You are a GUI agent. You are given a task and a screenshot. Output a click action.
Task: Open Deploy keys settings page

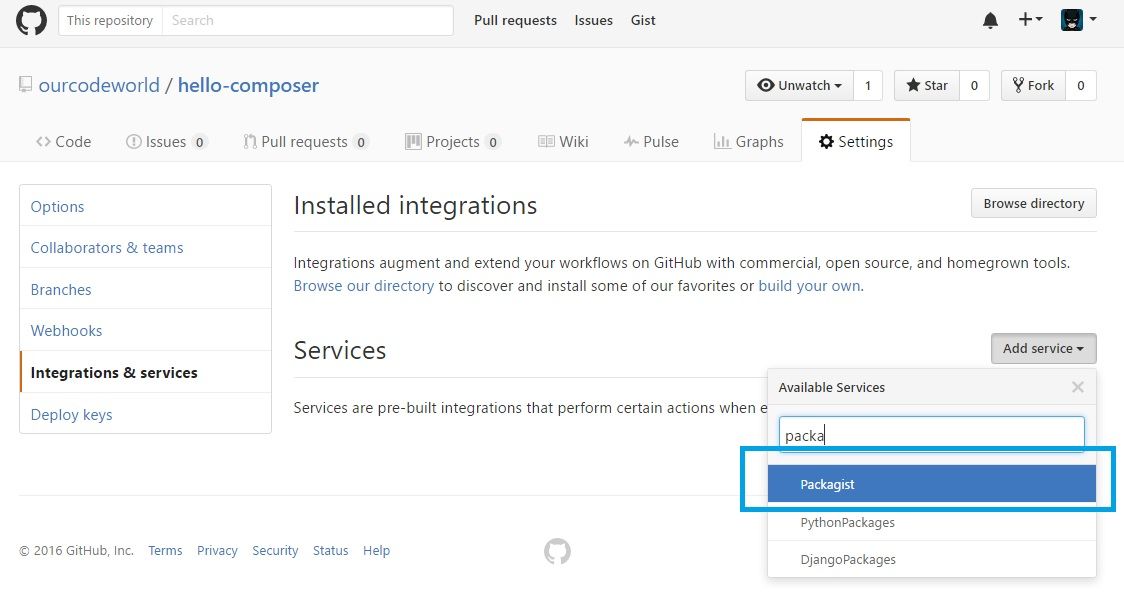tap(71, 415)
